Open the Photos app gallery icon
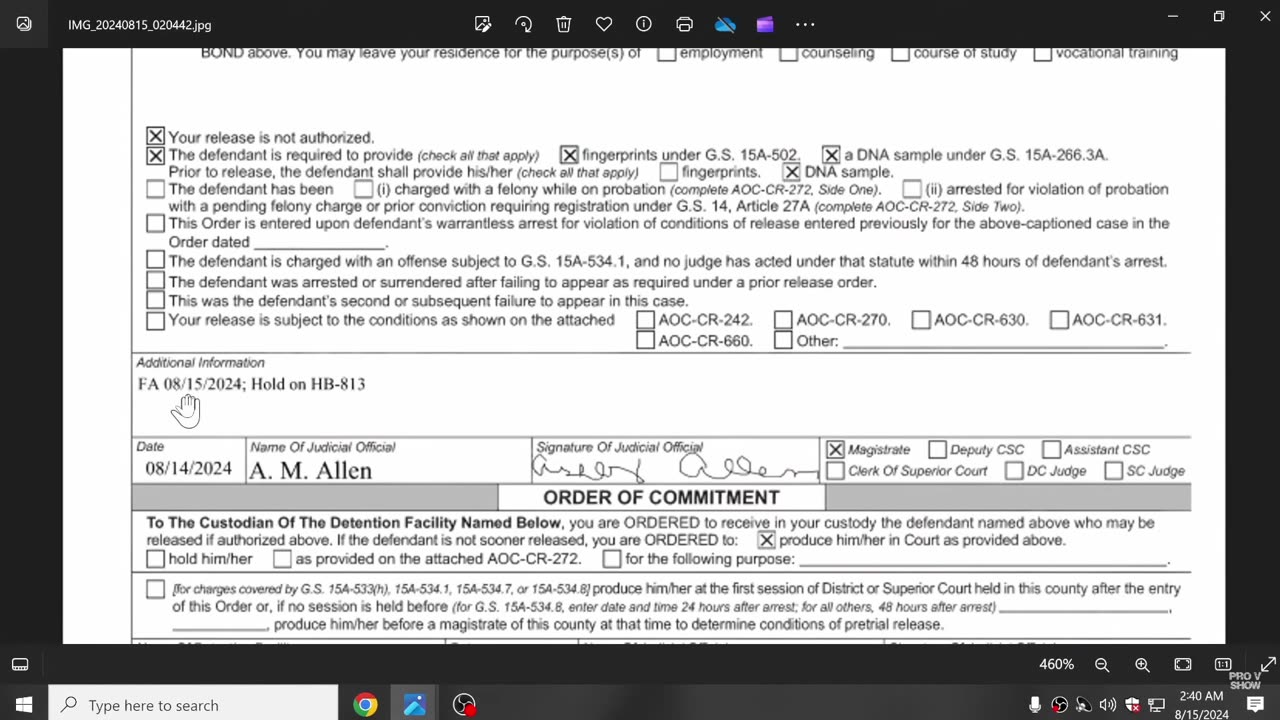The height and width of the screenshot is (720, 1280). click(24, 24)
